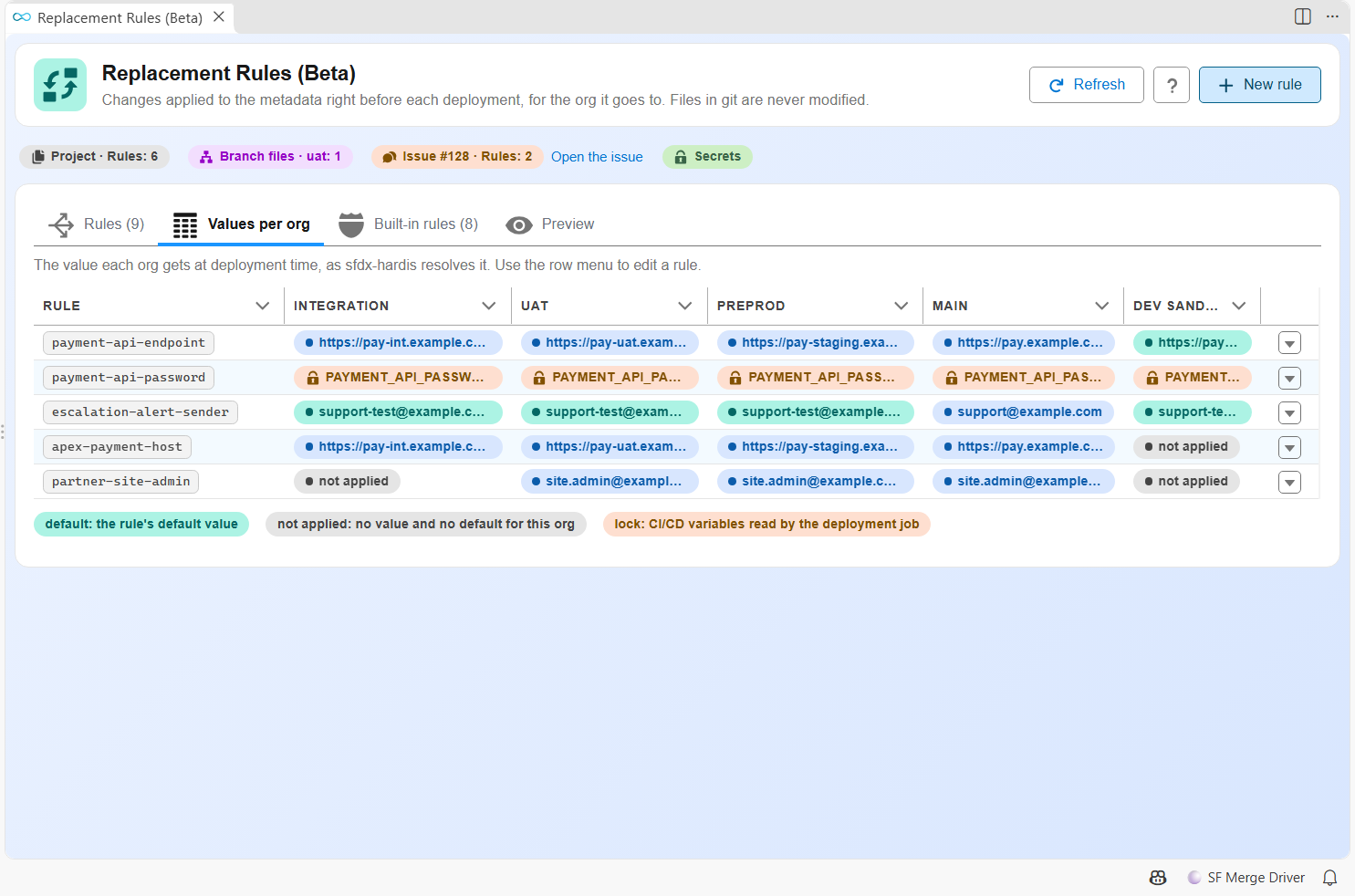Click the support@example.com cell in MAIN column
Viewport: 1355px width, 896px height.
[1023, 412]
